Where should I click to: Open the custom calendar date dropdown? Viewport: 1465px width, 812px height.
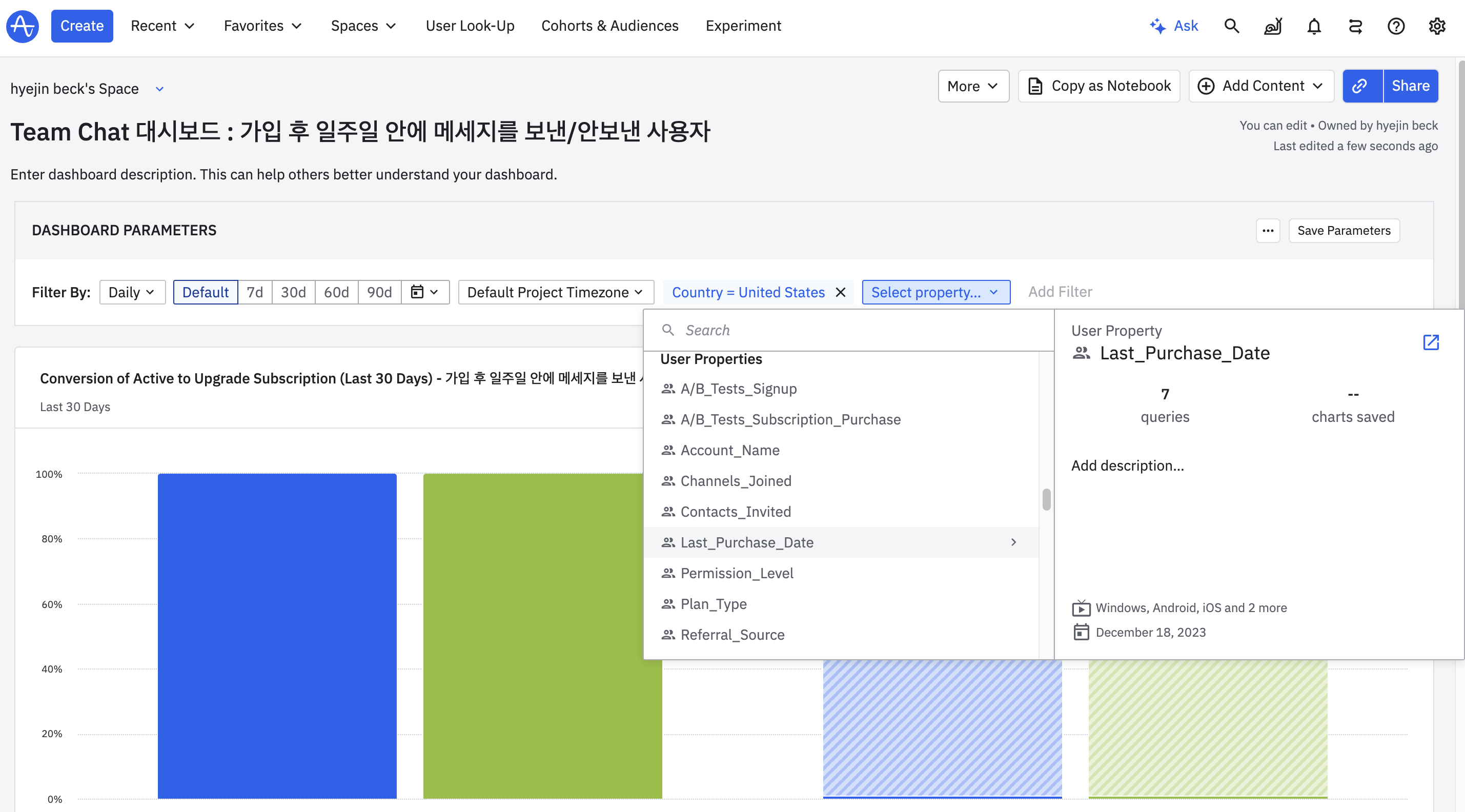425,292
